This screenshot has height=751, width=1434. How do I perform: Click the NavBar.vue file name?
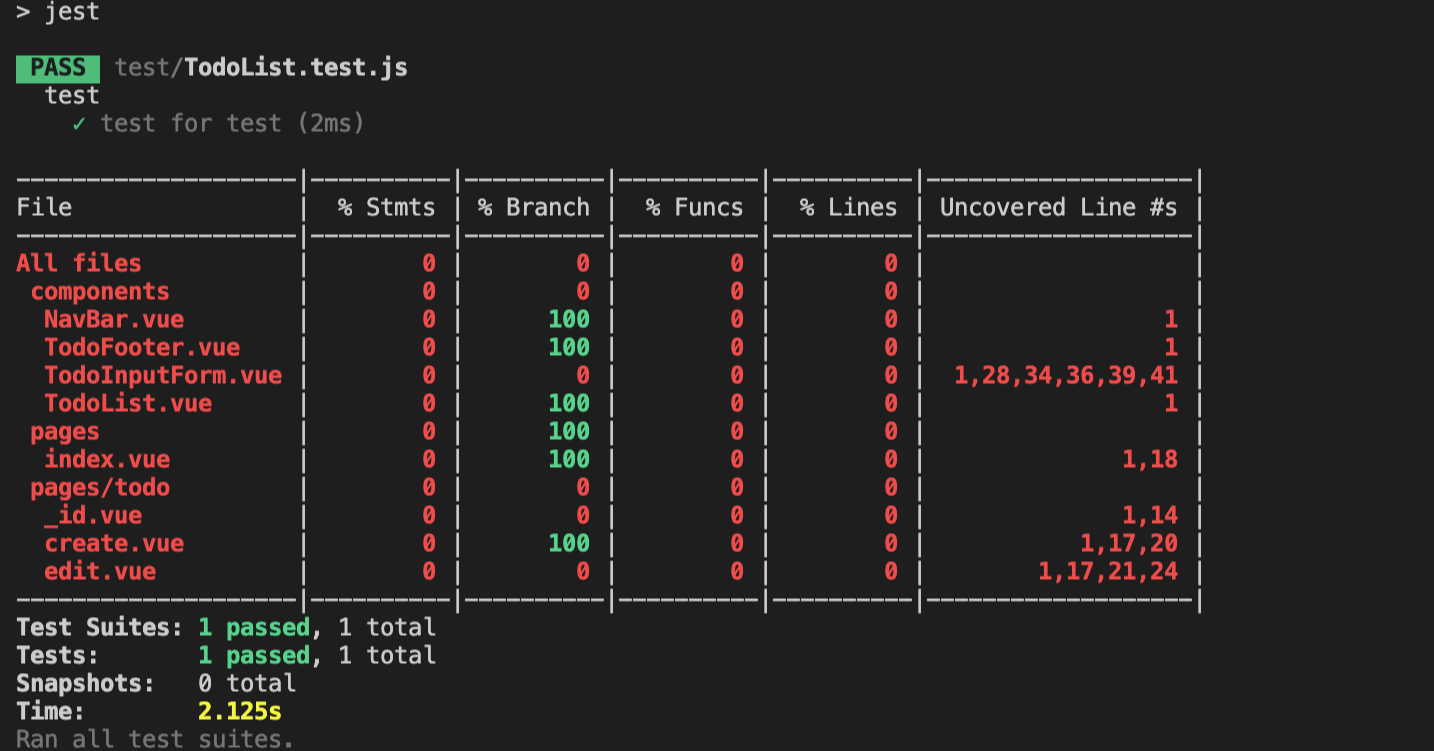[114, 320]
